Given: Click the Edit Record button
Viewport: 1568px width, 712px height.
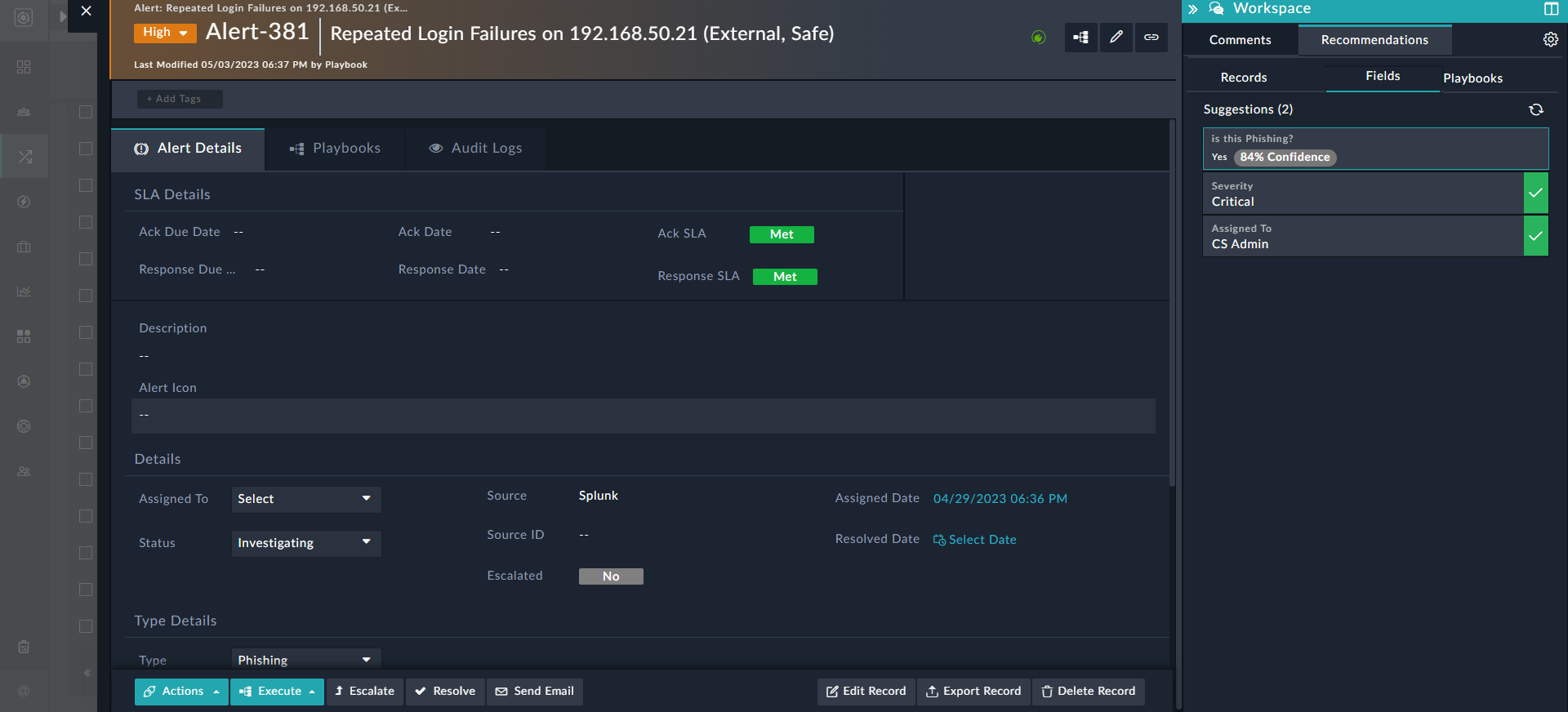Looking at the screenshot, I should [866, 692].
